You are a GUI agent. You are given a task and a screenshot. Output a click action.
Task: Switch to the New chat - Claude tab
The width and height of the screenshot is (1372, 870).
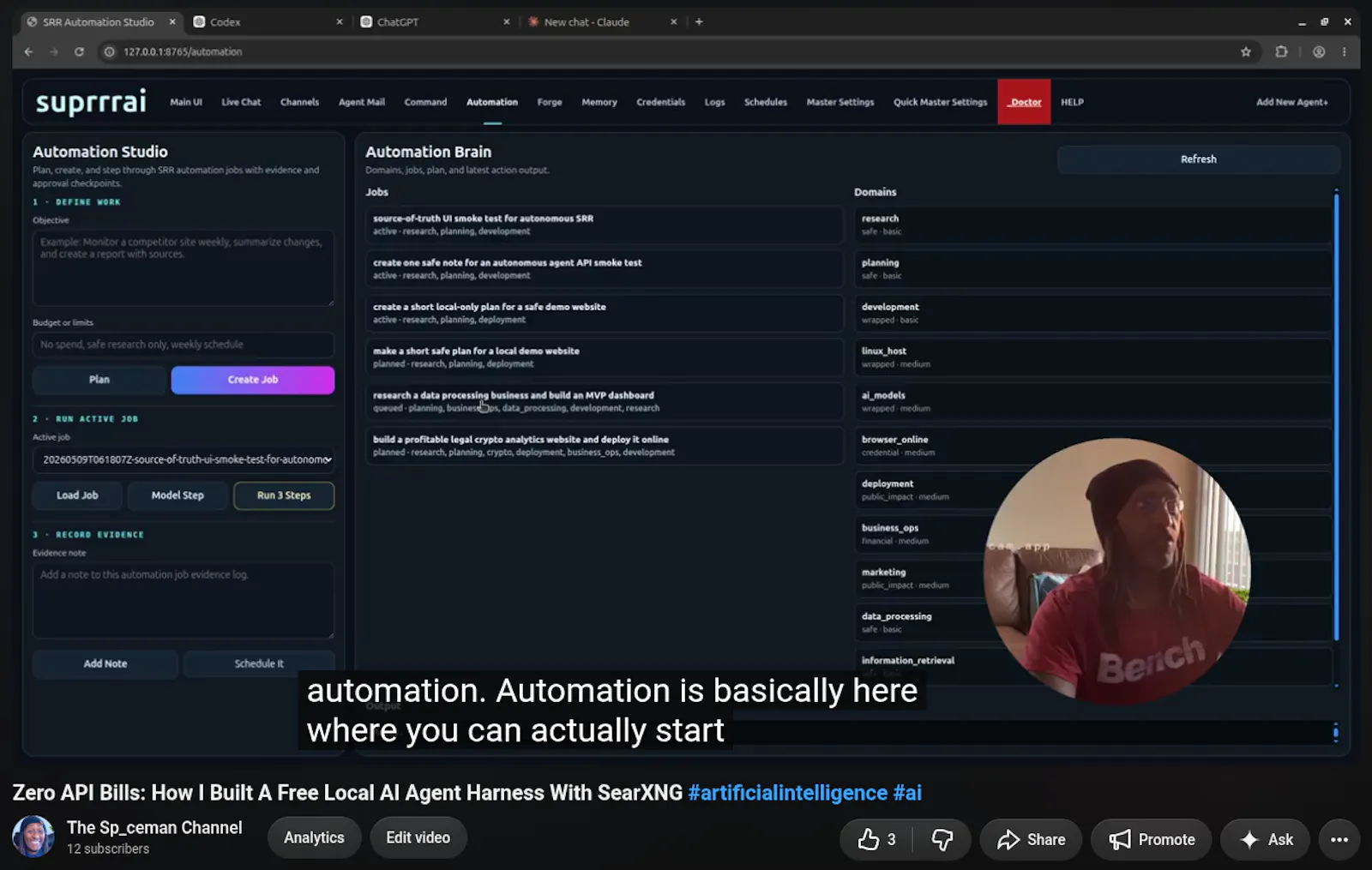(x=600, y=21)
